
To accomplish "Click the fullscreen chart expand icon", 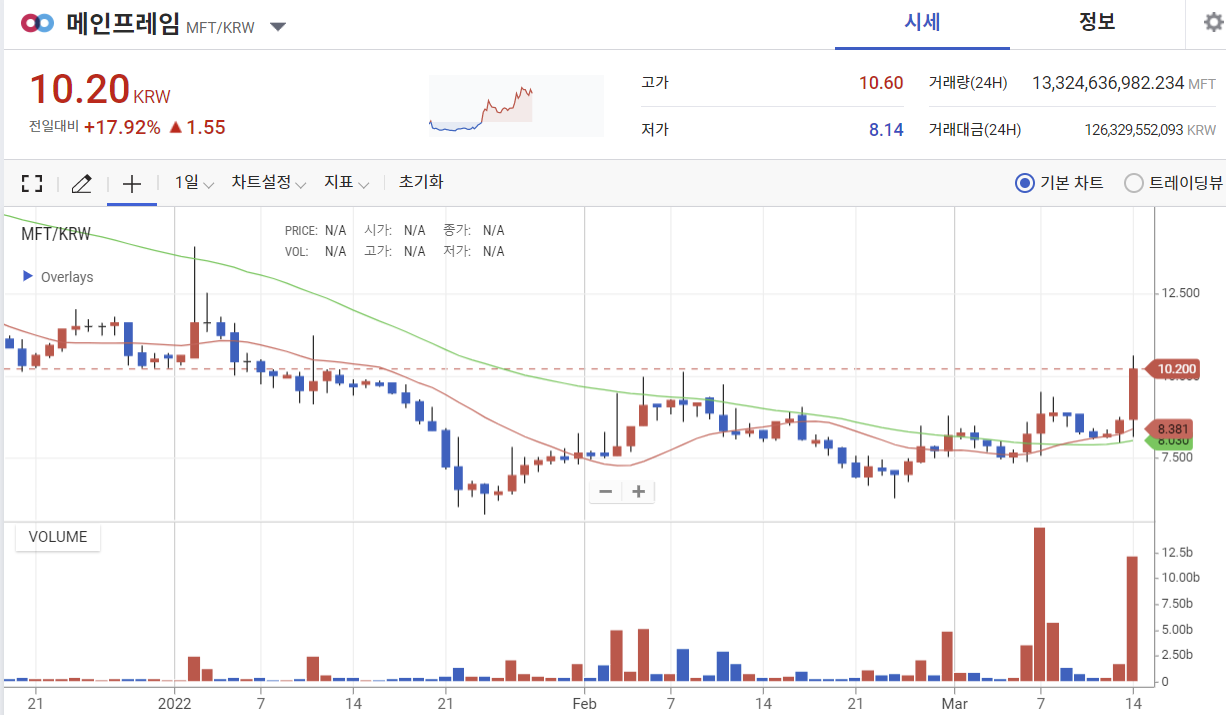I will coord(32,183).
